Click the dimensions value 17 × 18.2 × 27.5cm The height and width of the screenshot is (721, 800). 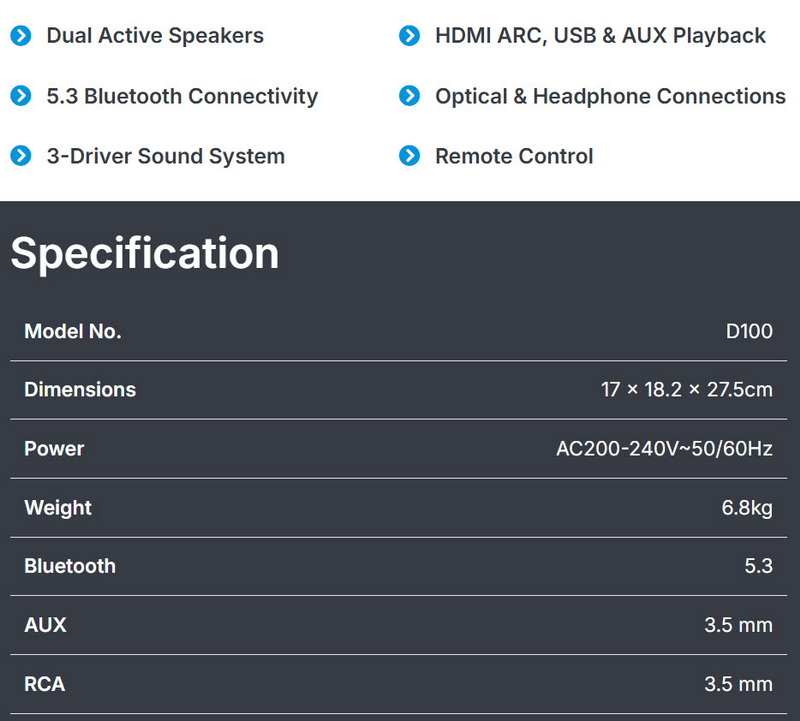click(x=686, y=390)
